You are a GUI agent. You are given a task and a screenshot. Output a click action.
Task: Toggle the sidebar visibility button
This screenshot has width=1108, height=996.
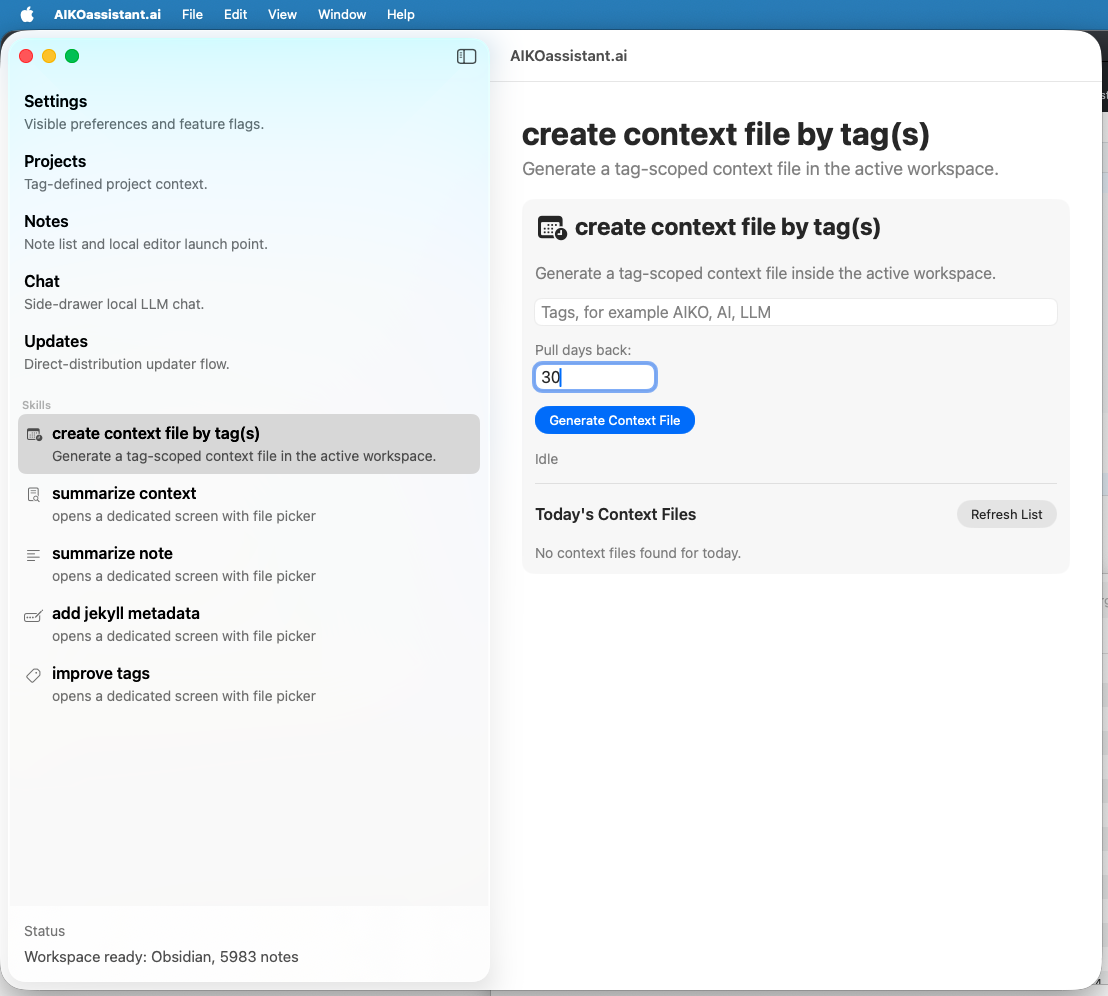[x=466, y=56]
